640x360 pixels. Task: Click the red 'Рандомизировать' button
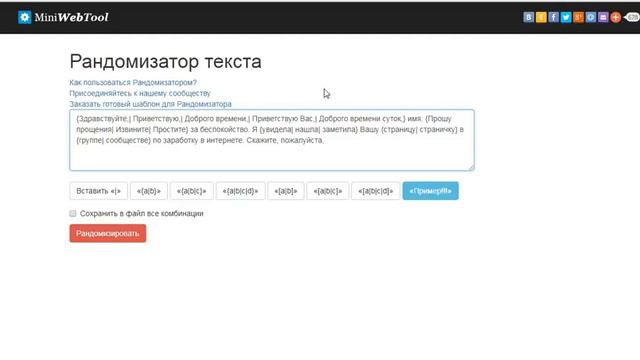(x=108, y=233)
